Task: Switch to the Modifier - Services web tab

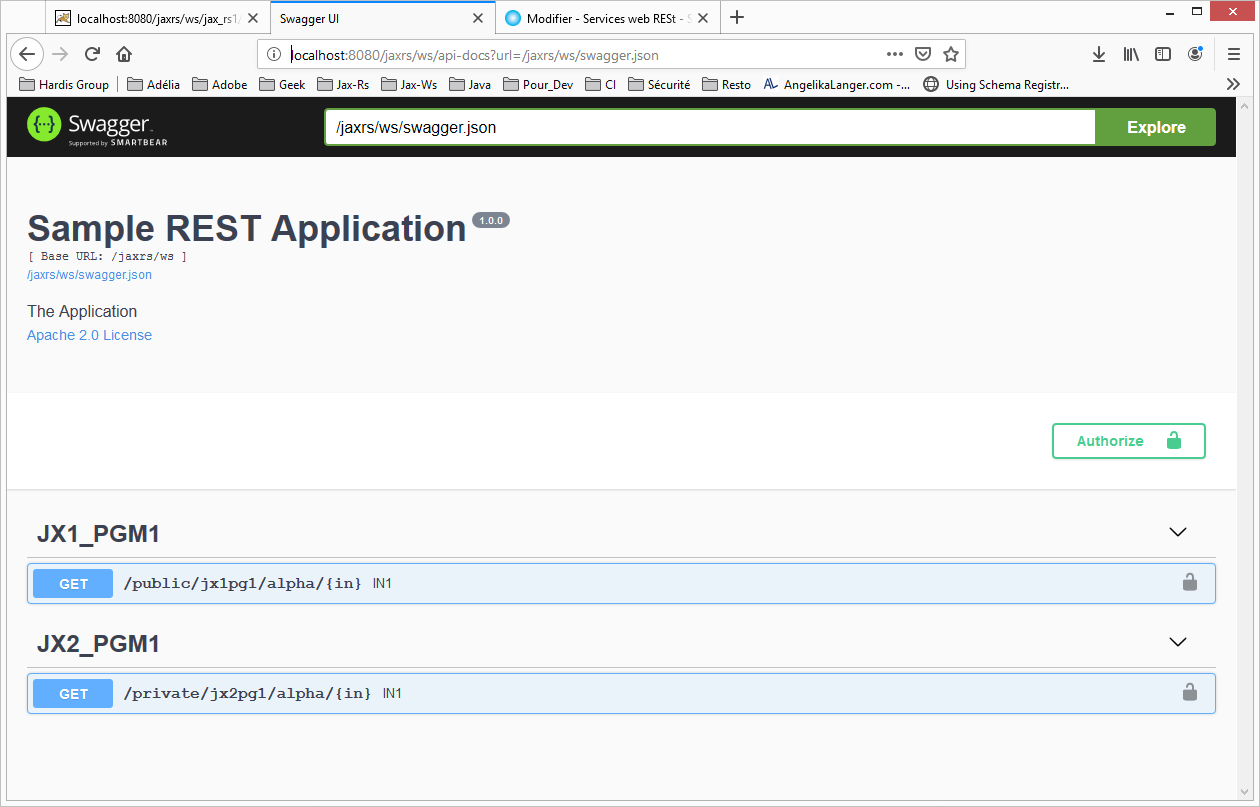Action: [x=607, y=18]
